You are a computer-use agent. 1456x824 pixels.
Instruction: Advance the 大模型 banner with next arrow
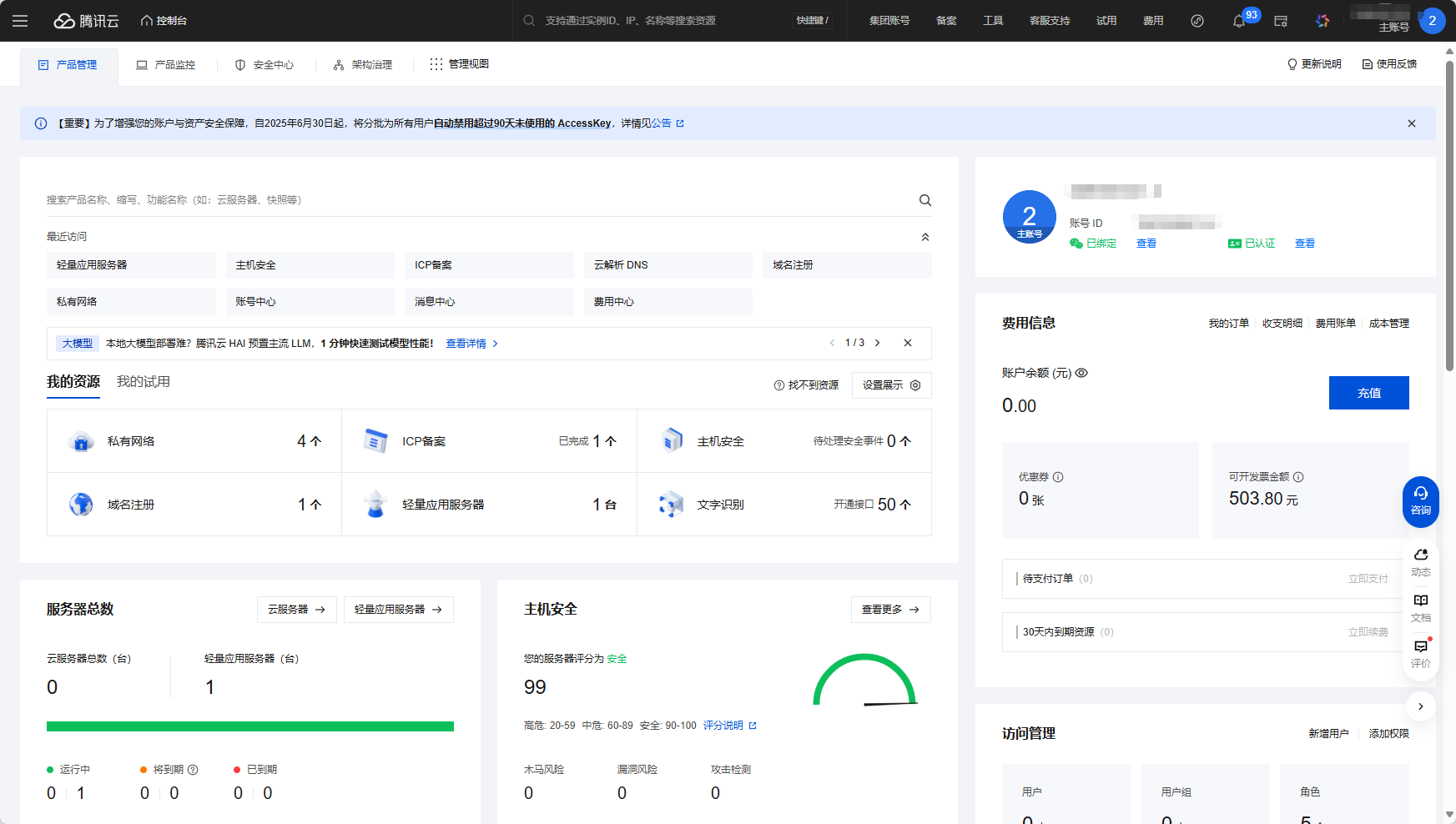click(x=877, y=343)
